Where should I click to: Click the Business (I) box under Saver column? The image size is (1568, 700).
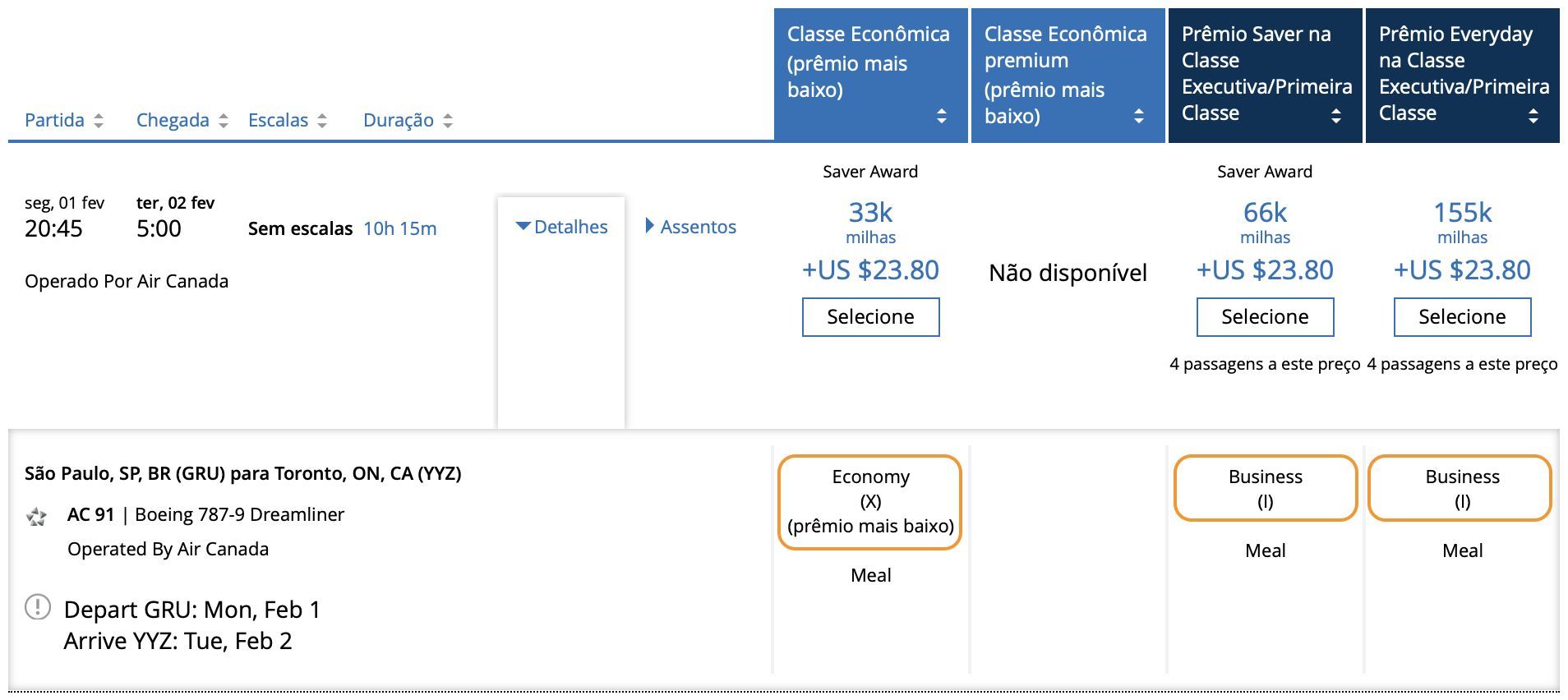[x=1265, y=488]
